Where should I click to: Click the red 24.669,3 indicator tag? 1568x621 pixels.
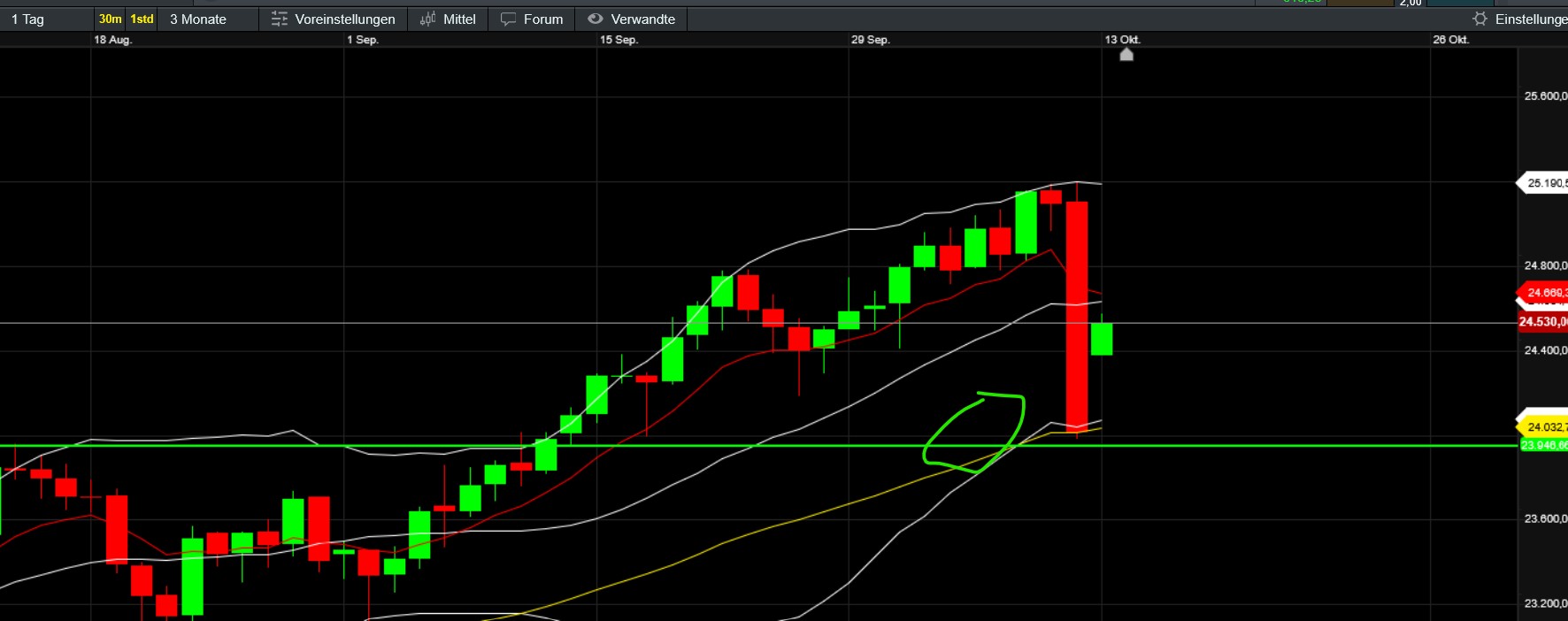1543,293
